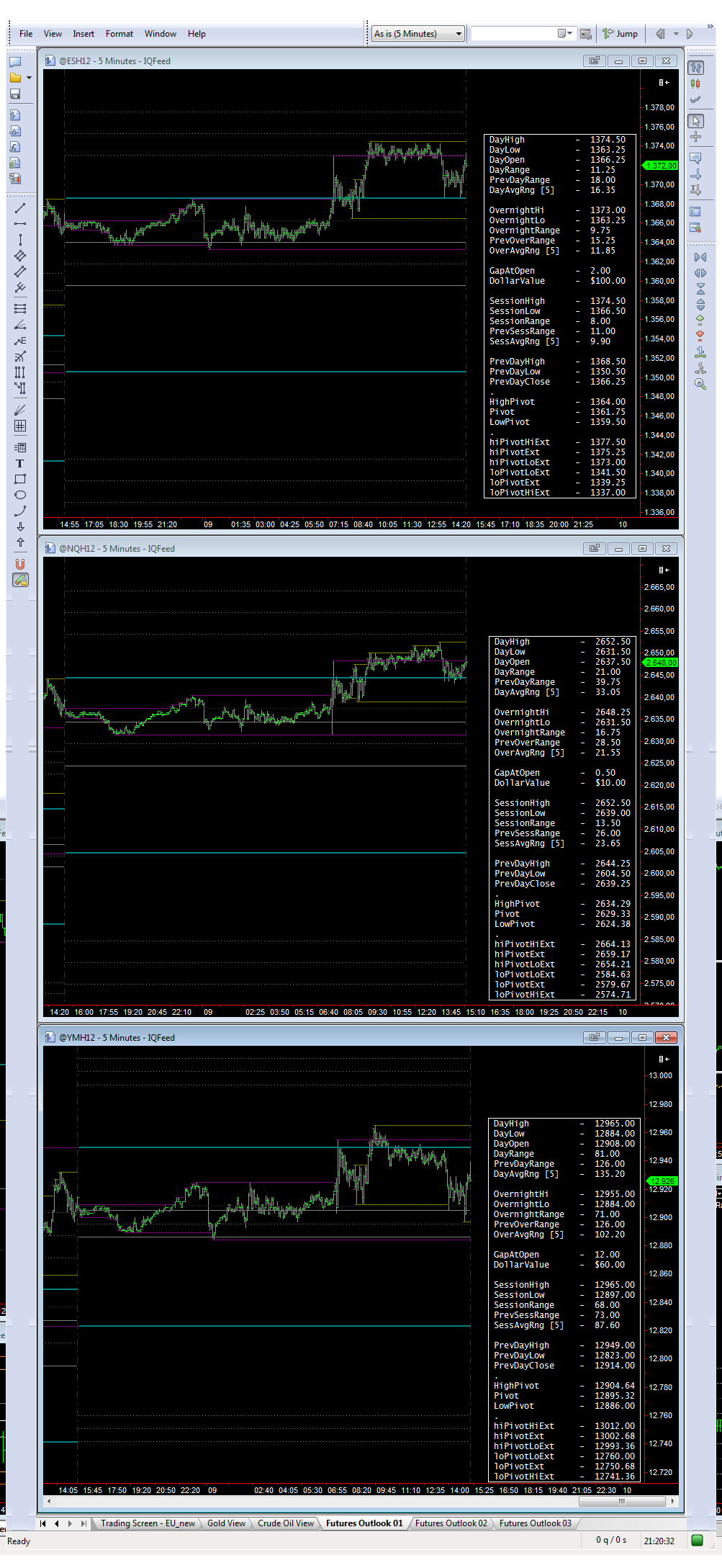Screen dimensions: 722x1568
Task: Switch to Trading Screen - EU_new tab
Action: pos(148,1523)
